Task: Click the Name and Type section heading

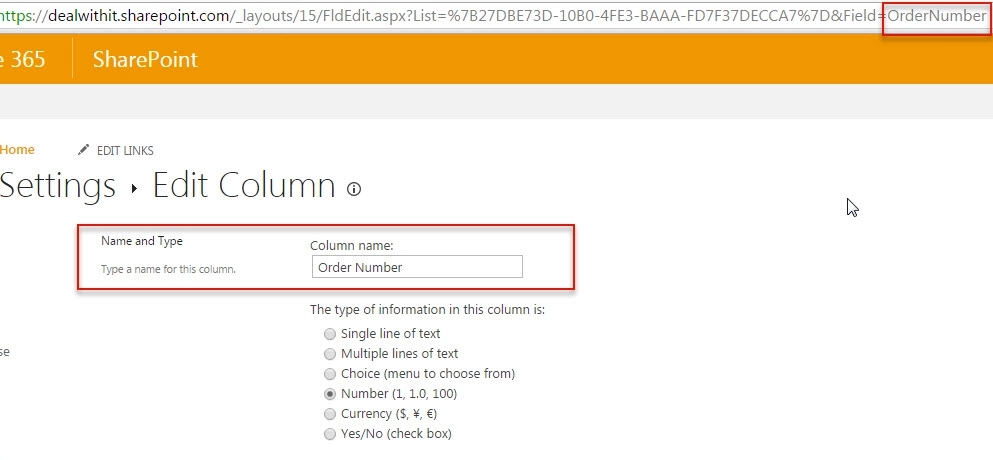Action: [142, 241]
